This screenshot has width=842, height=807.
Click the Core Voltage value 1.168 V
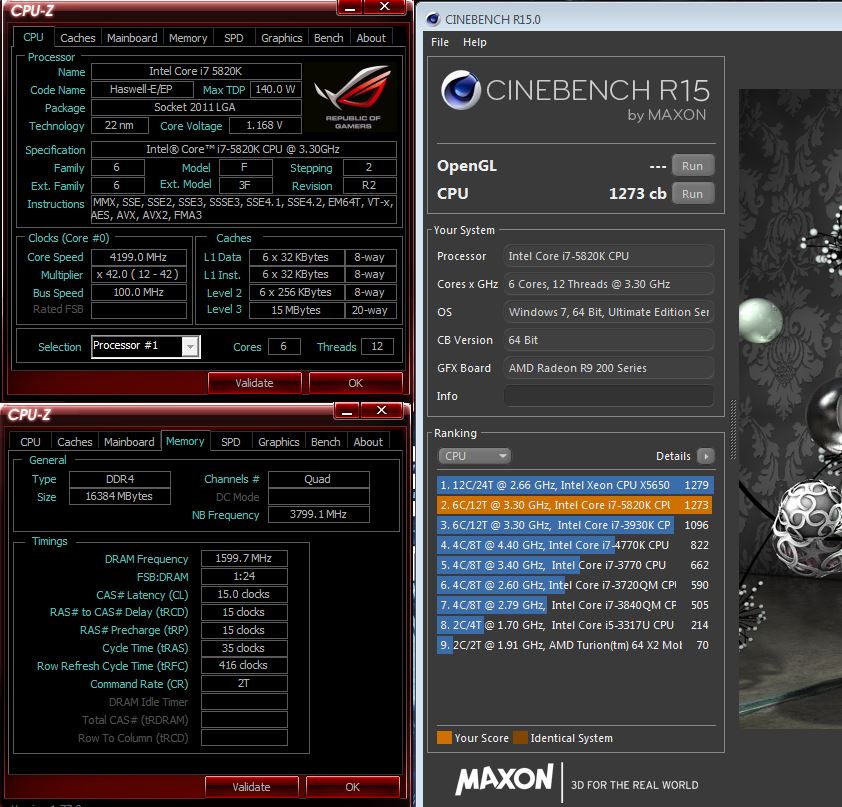click(x=265, y=125)
